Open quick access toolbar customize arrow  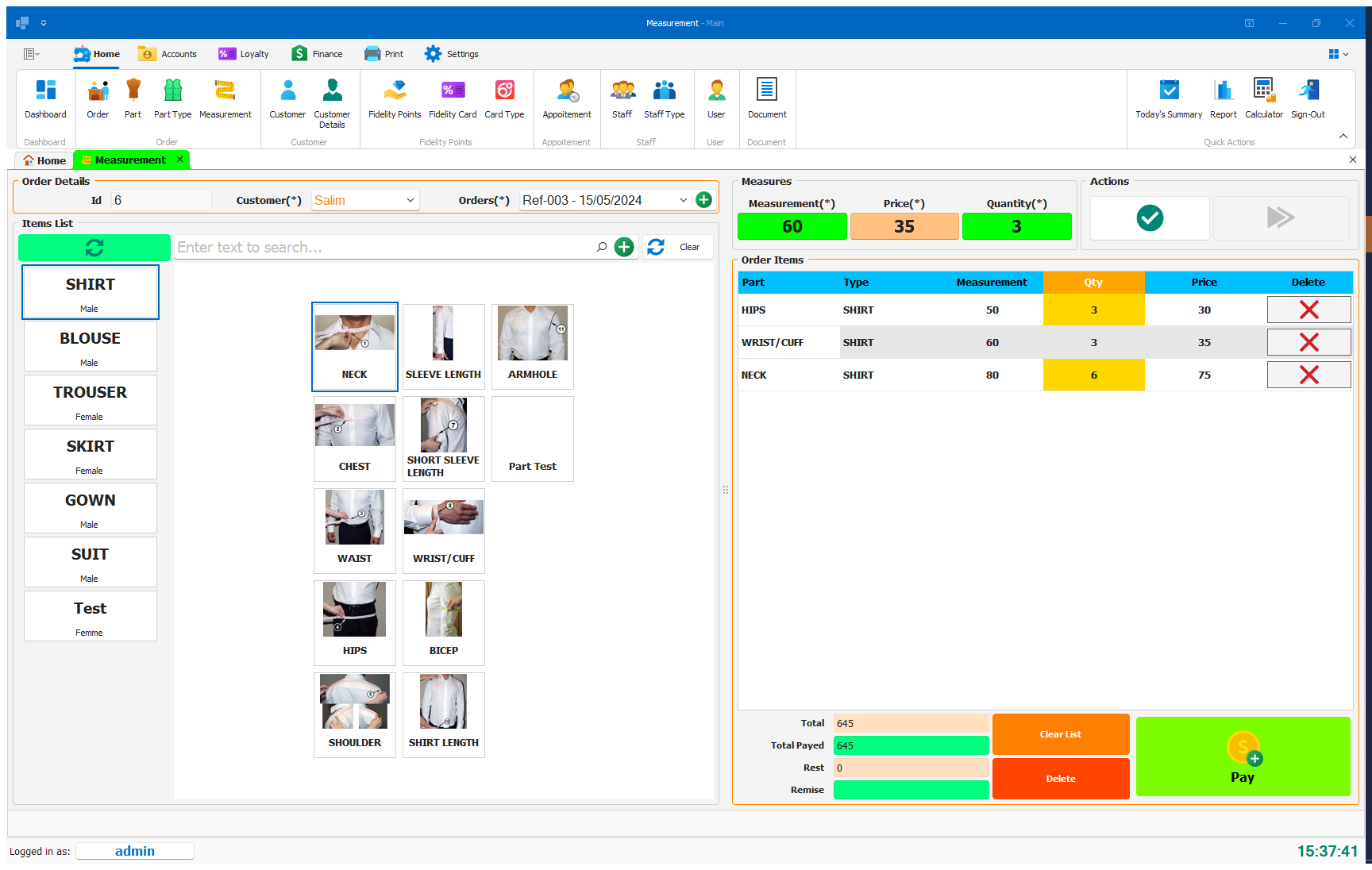(44, 23)
